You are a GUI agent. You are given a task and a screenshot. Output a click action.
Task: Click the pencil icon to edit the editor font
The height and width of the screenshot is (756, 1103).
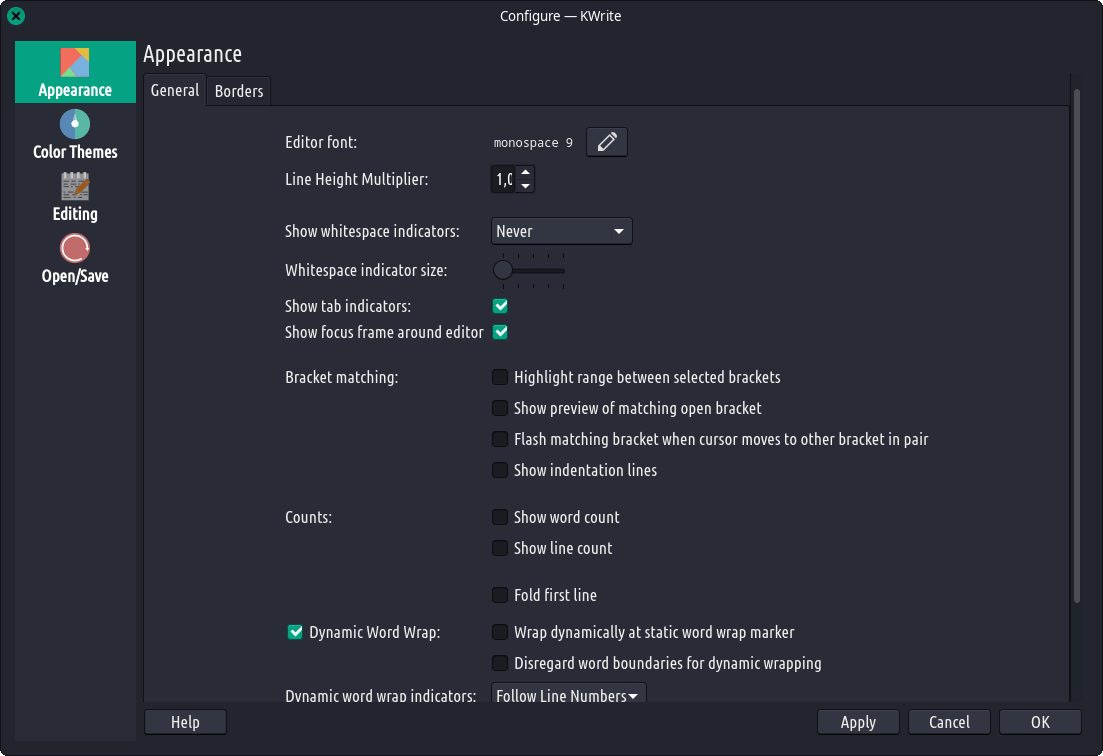click(x=607, y=143)
